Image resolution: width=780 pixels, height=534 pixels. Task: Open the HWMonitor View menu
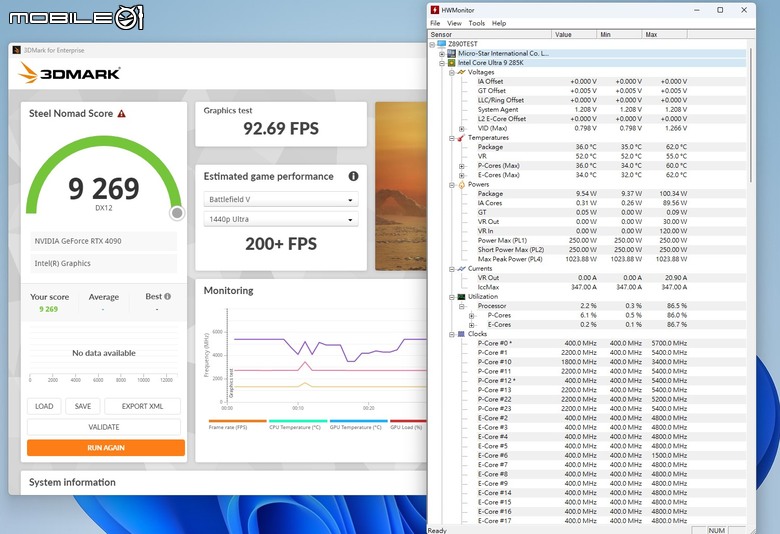tap(454, 23)
